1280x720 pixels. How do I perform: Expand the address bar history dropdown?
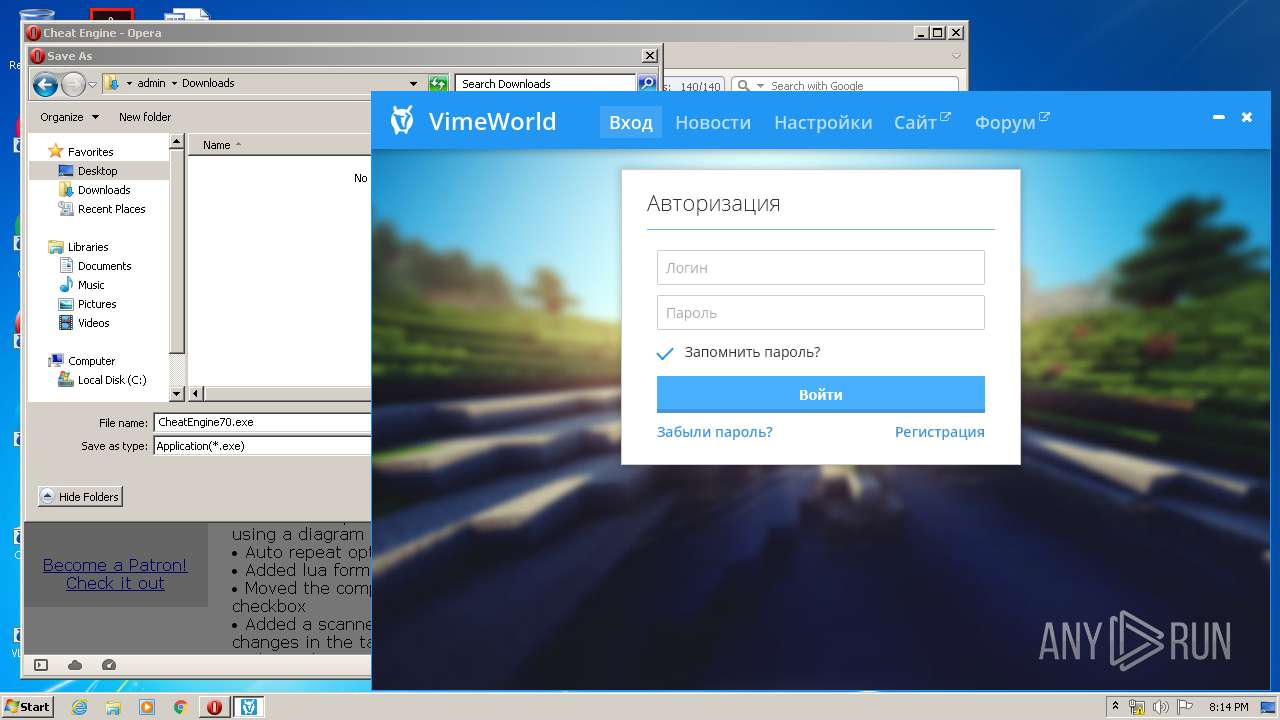point(413,84)
